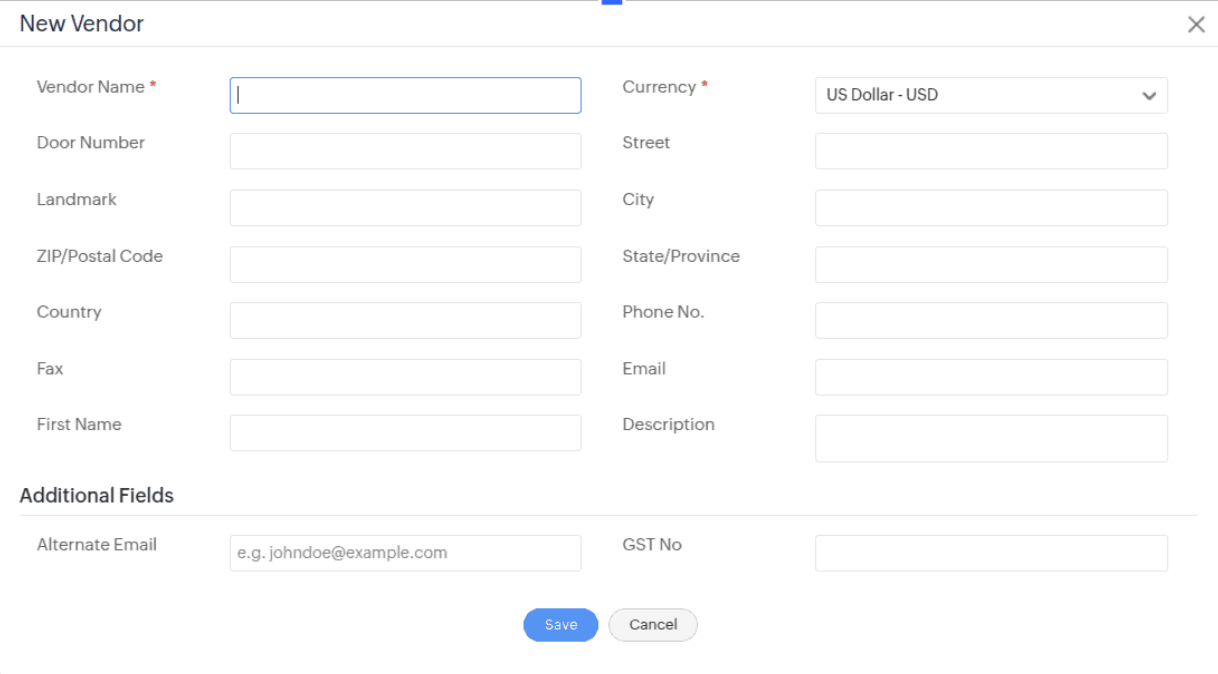Screen dimensions: 1218x674
Task: Click the Vendor Name input field
Action: 405,95
